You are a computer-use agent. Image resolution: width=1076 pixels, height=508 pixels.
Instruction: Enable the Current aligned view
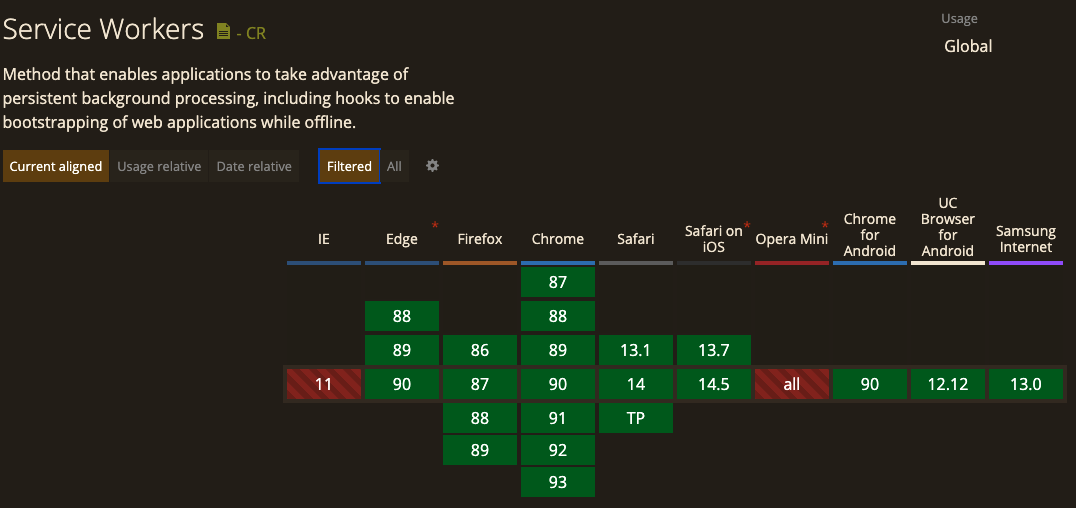[56, 167]
